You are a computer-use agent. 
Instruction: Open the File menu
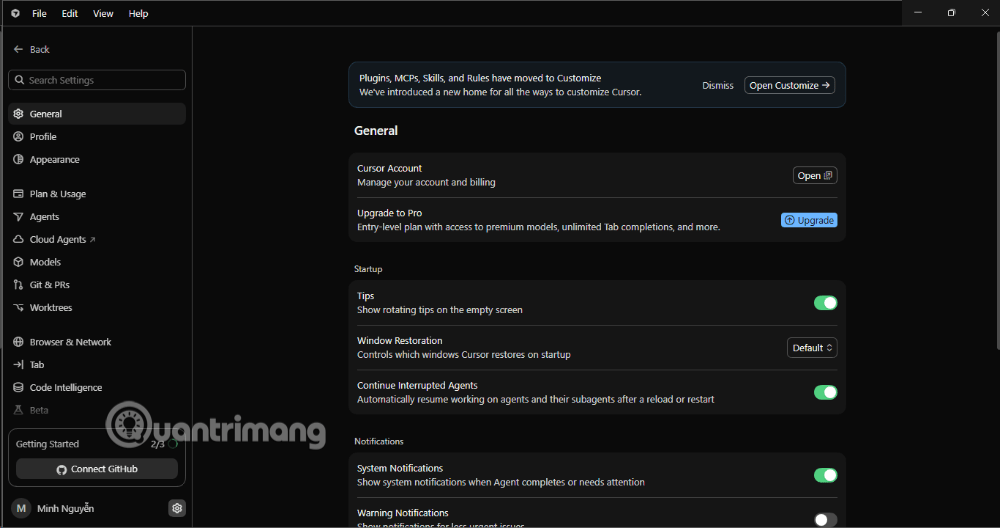click(40, 13)
